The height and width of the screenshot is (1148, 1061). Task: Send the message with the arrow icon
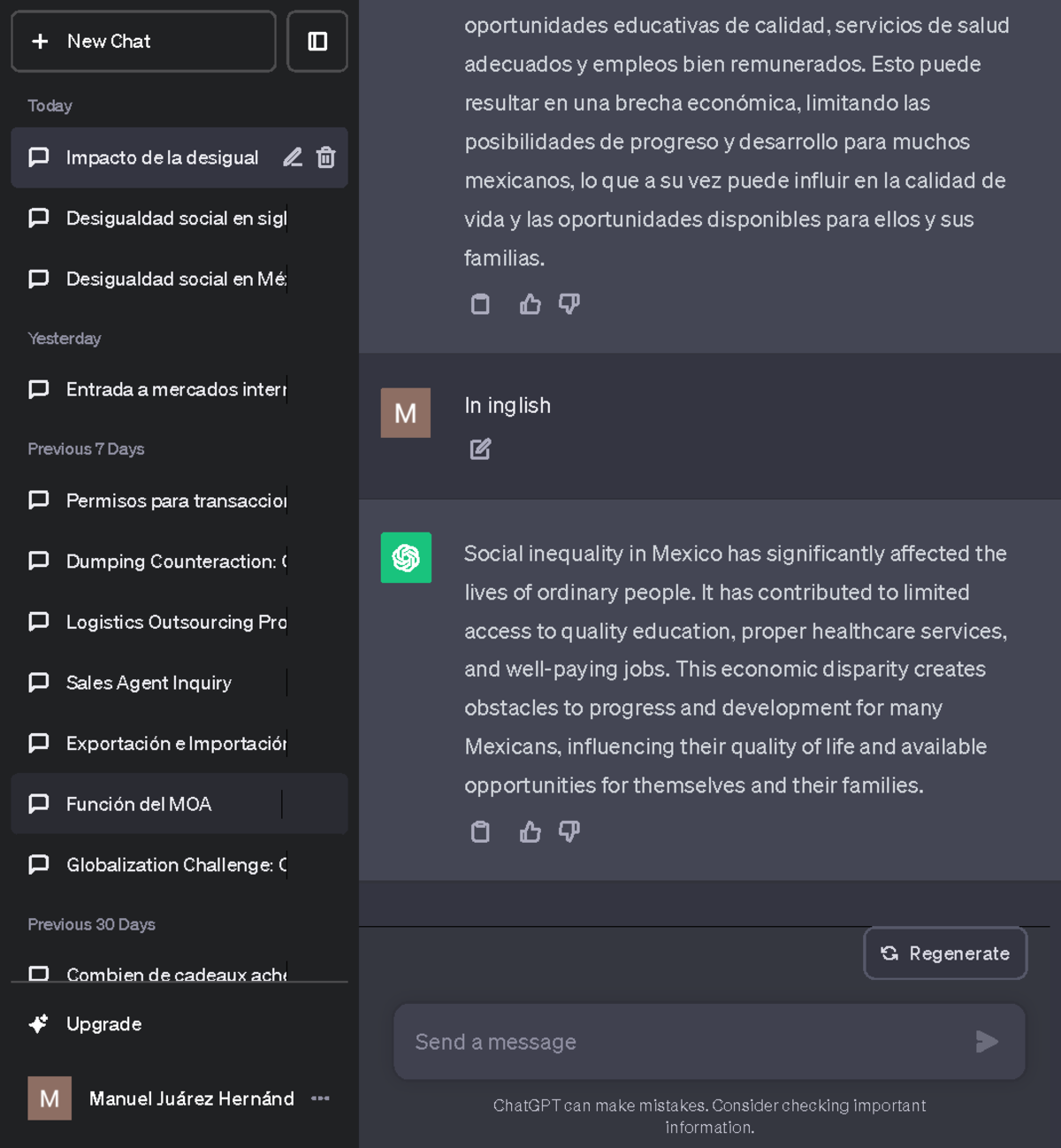pyautogui.click(x=985, y=1042)
